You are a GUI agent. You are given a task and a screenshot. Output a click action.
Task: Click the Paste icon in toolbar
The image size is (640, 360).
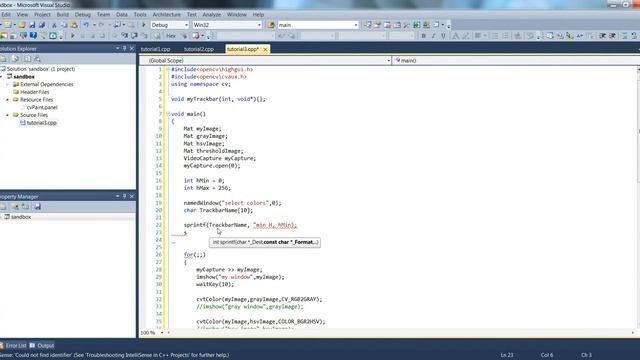click(x=74, y=25)
